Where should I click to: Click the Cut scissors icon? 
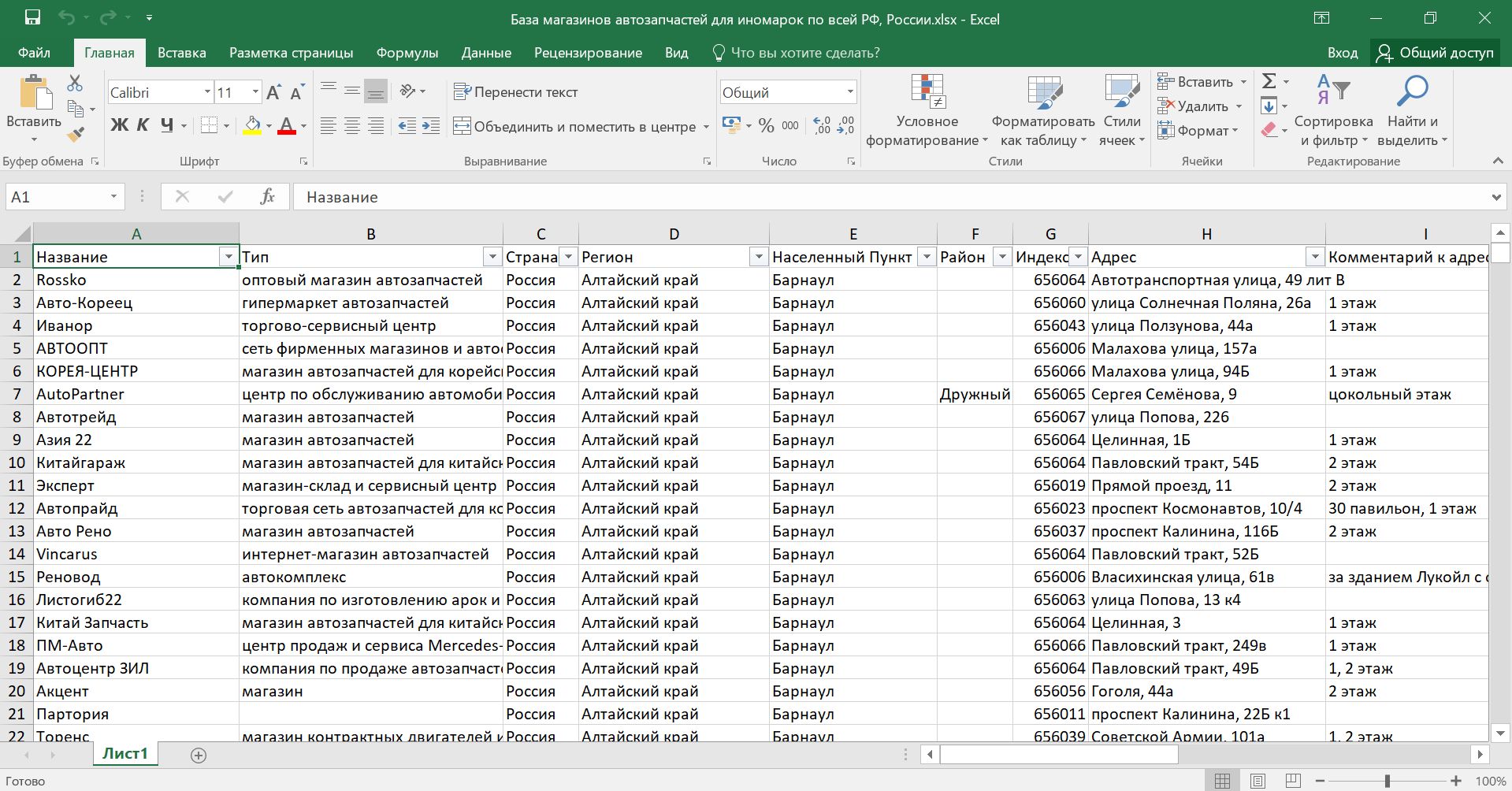point(75,84)
